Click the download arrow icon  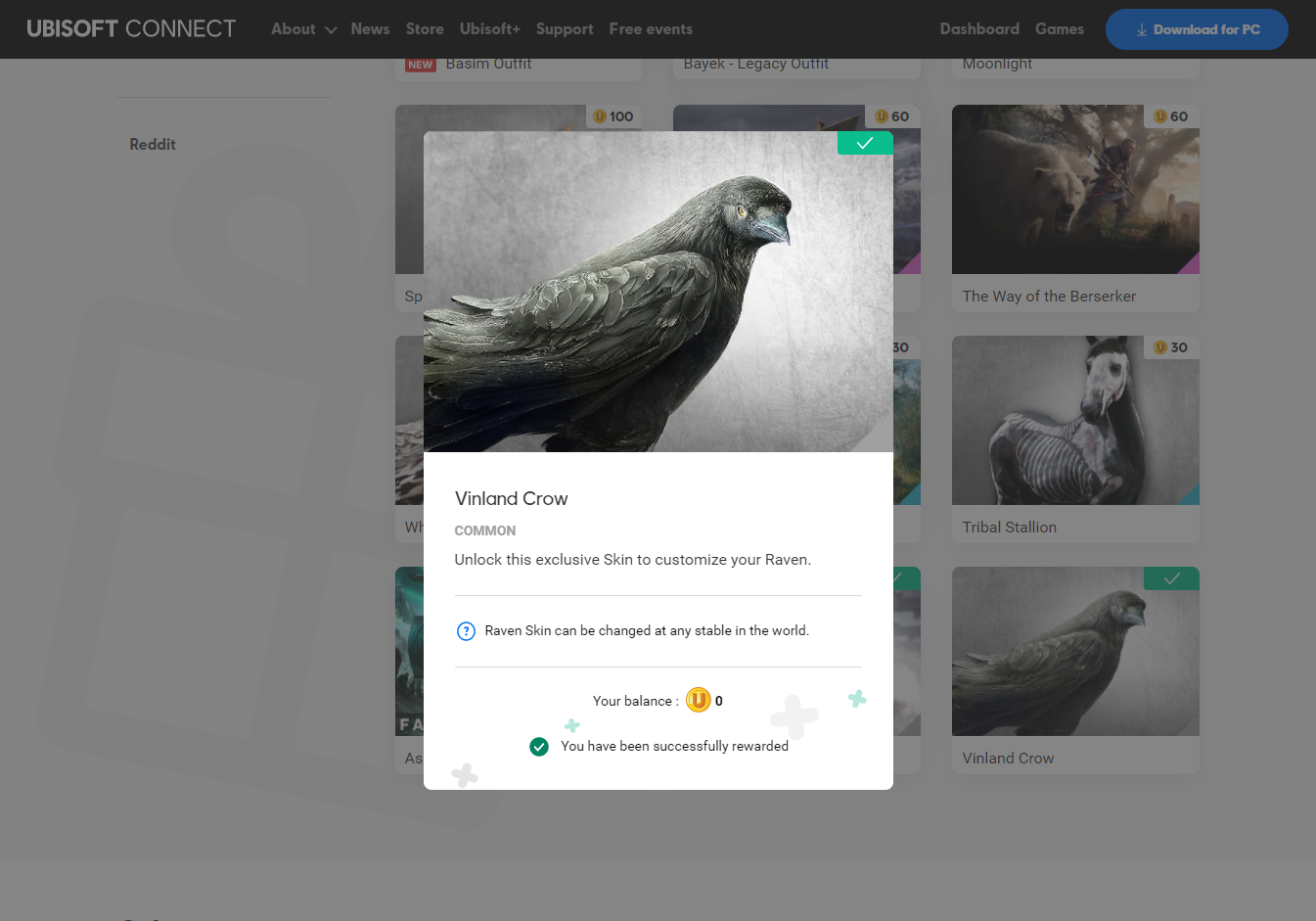1141,30
